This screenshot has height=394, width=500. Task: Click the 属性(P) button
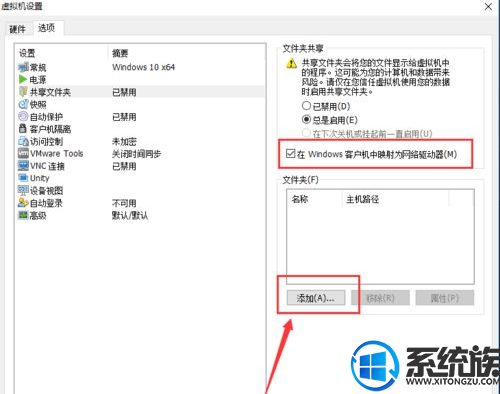click(445, 298)
